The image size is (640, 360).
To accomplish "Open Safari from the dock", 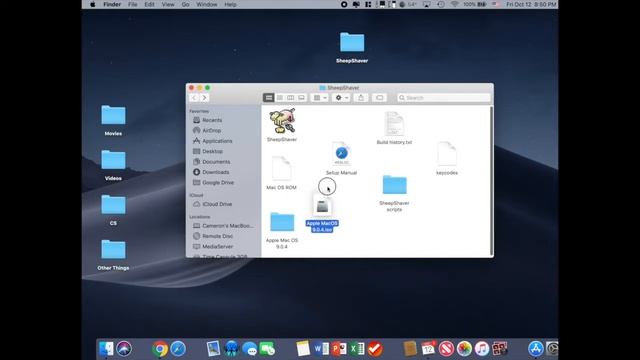I will click(178, 349).
